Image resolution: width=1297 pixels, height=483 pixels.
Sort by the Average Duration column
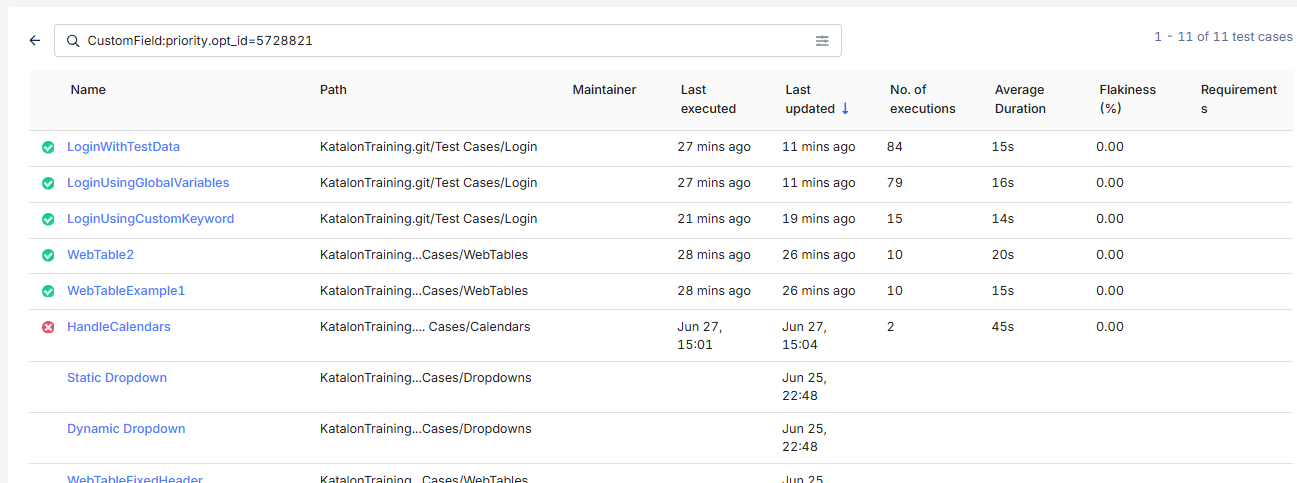[x=1020, y=99]
